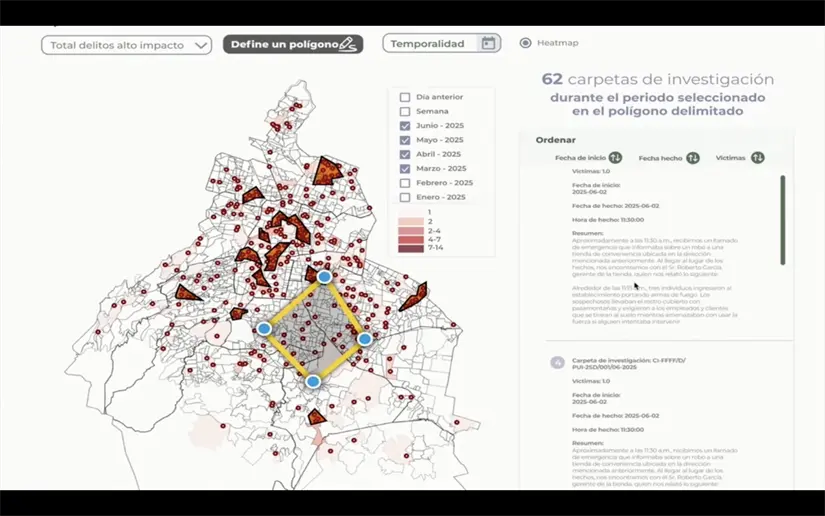This screenshot has height=516, width=825.
Task: Click the calendar icon in Temporalidad
Action: [x=488, y=43]
